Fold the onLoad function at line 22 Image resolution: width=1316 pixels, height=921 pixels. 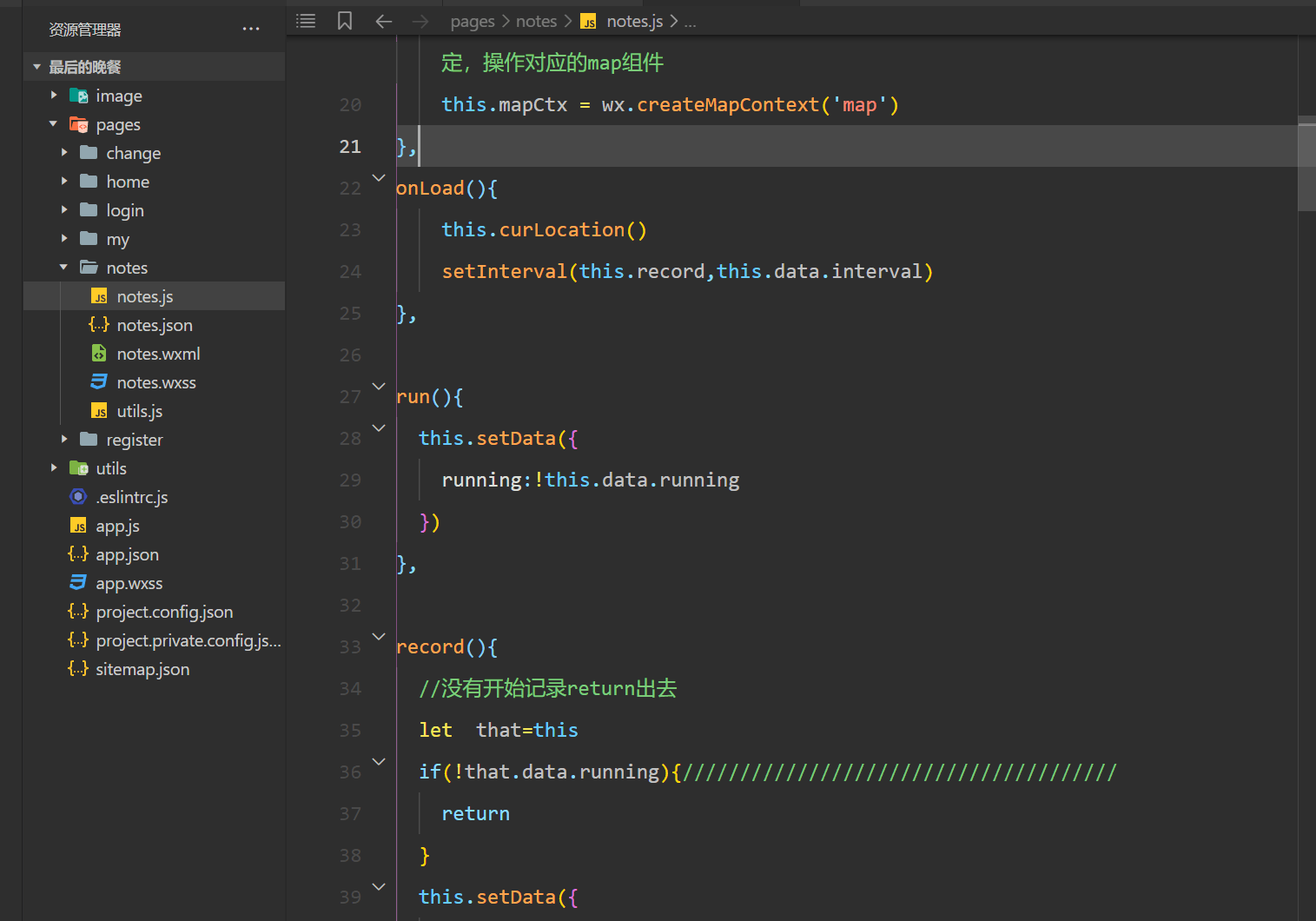click(x=379, y=178)
